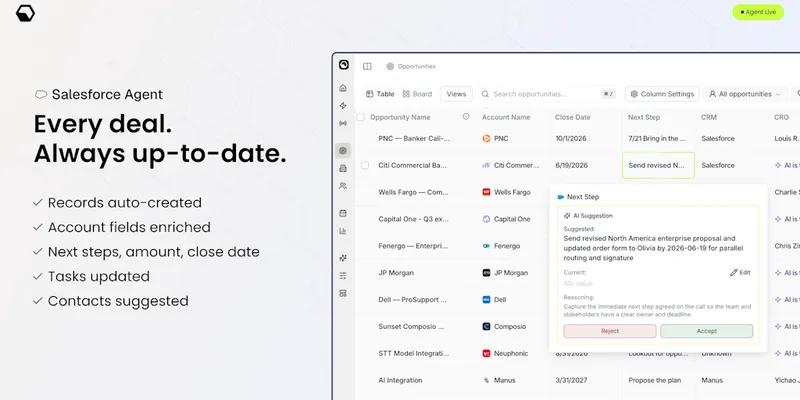Click the PNC account logo
The width and height of the screenshot is (800, 400).
click(x=486, y=138)
